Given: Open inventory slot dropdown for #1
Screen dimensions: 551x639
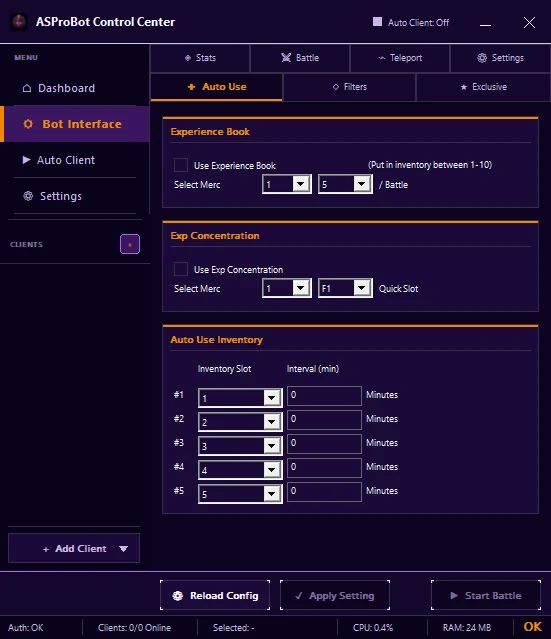Looking at the screenshot, I should 240,398.
